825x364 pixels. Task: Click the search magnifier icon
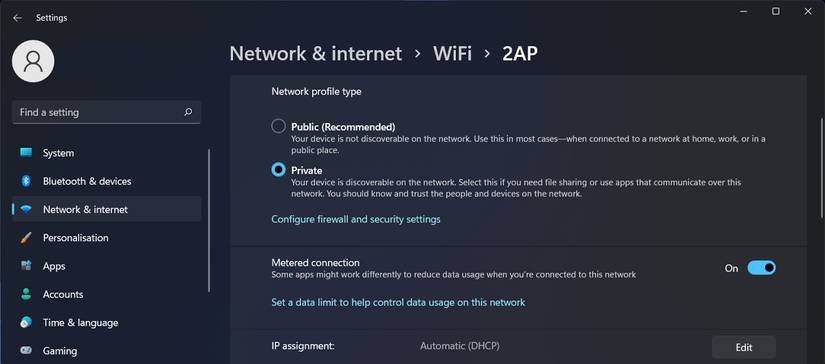188,112
